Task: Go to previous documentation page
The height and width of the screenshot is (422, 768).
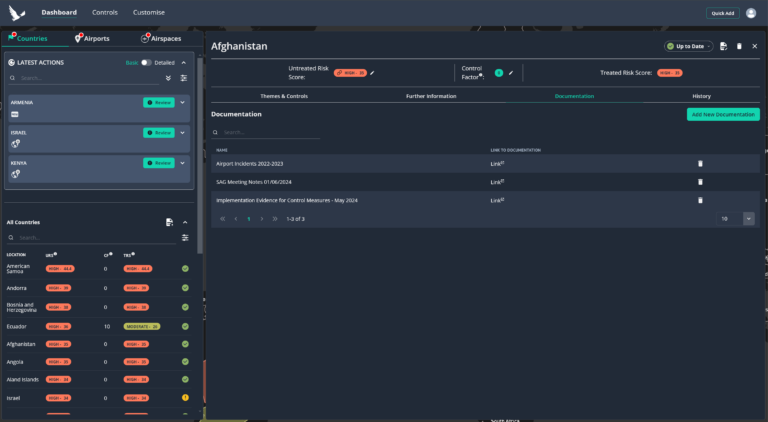Action: [x=236, y=219]
